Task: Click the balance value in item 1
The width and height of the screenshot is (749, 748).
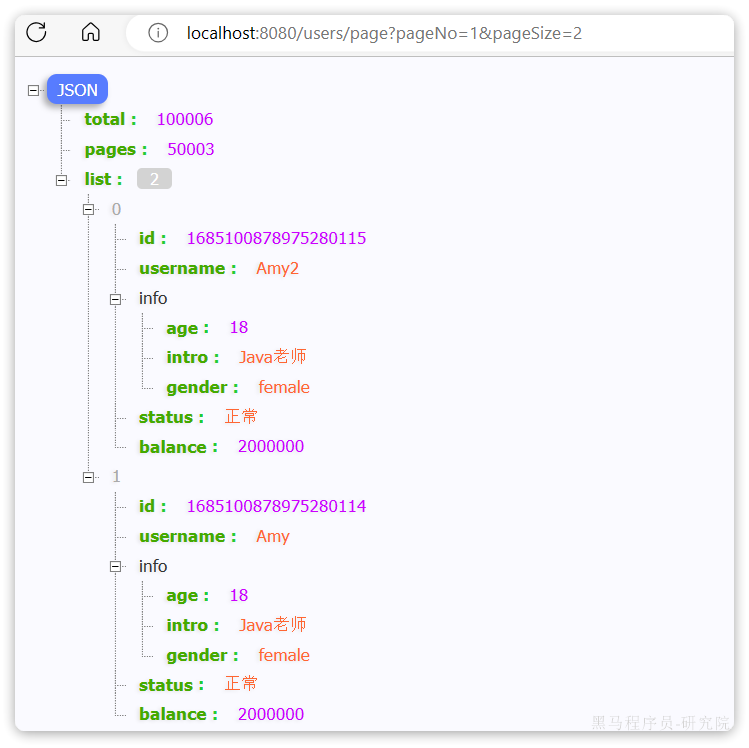Action: coord(271,714)
